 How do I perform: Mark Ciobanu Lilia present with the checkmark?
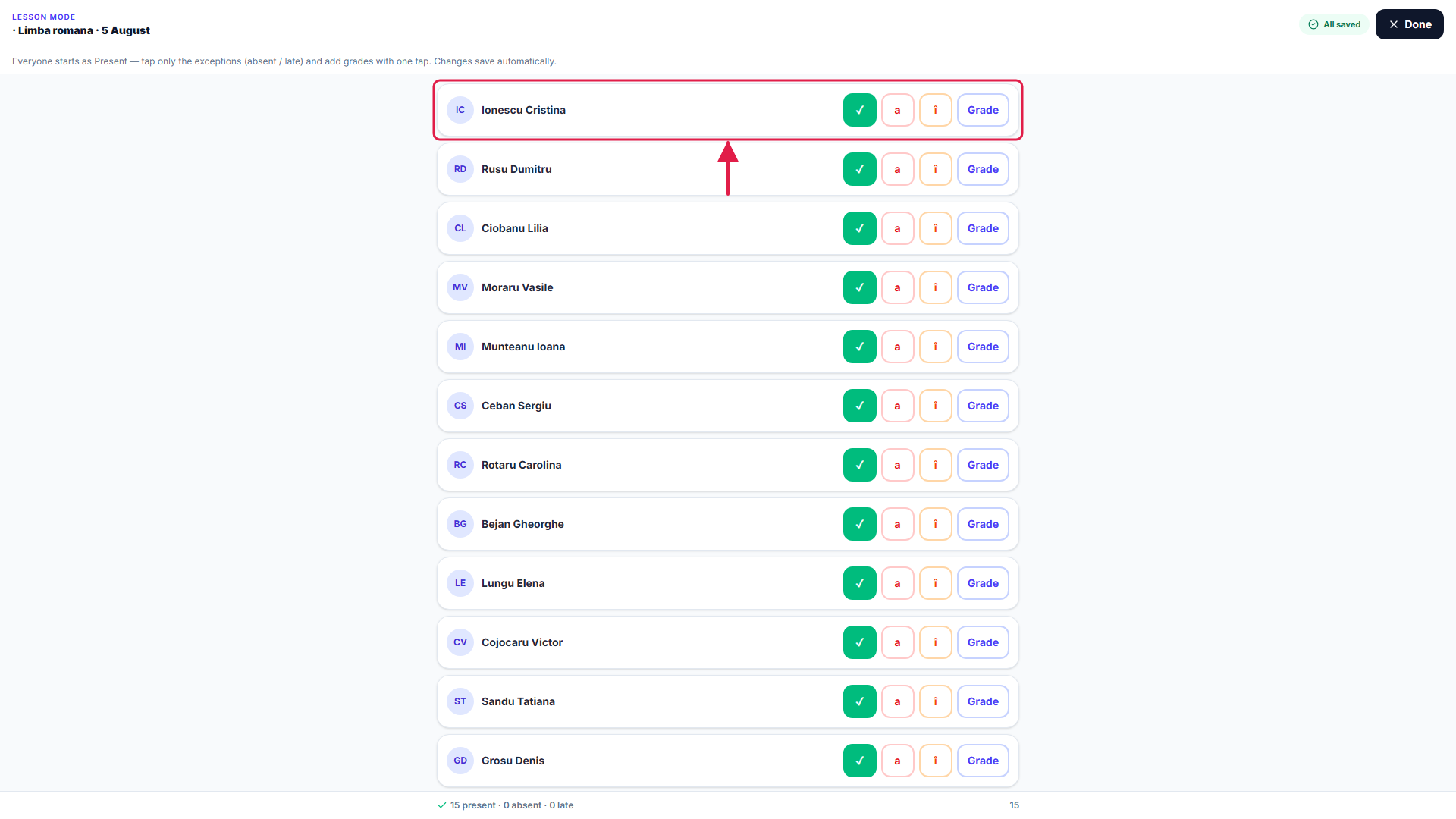859,228
